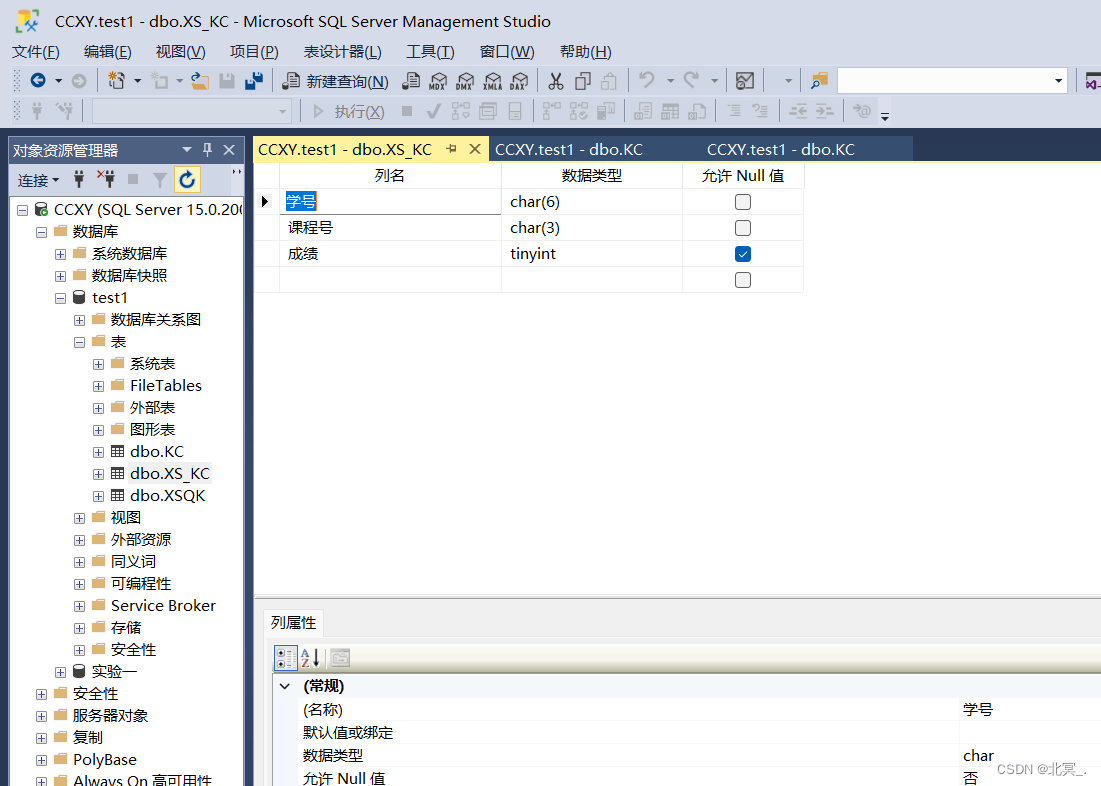1101x786 pixels.
Task: Expand the dbo.KC table node
Action: tap(98, 451)
